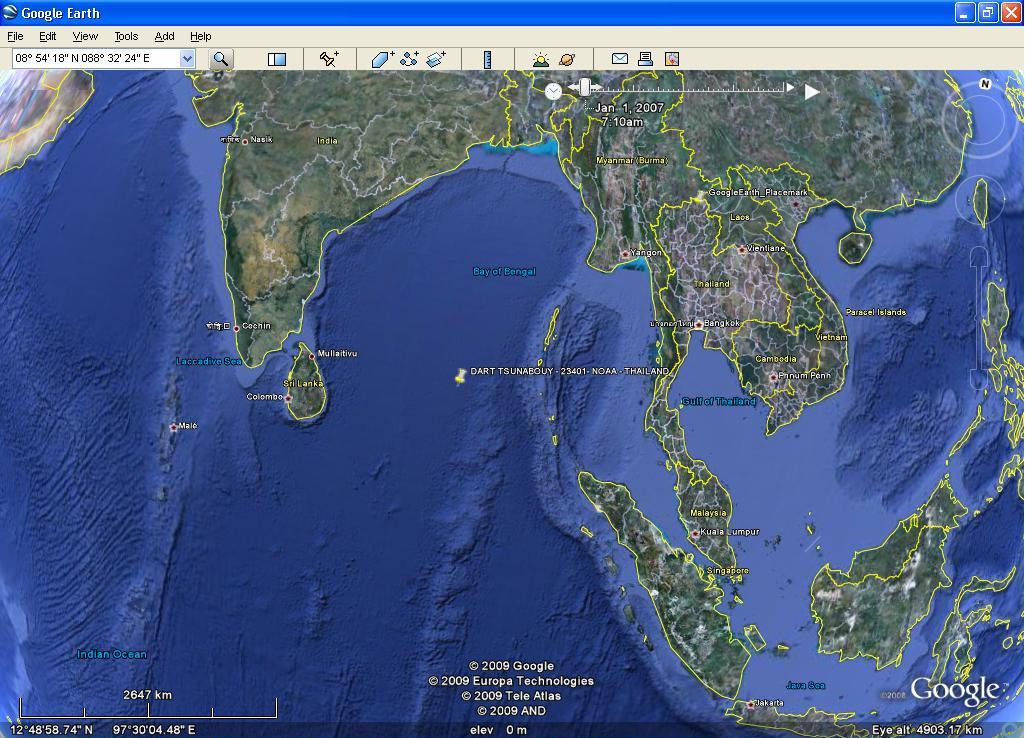Click the Paracel Islands label

click(x=876, y=312)
